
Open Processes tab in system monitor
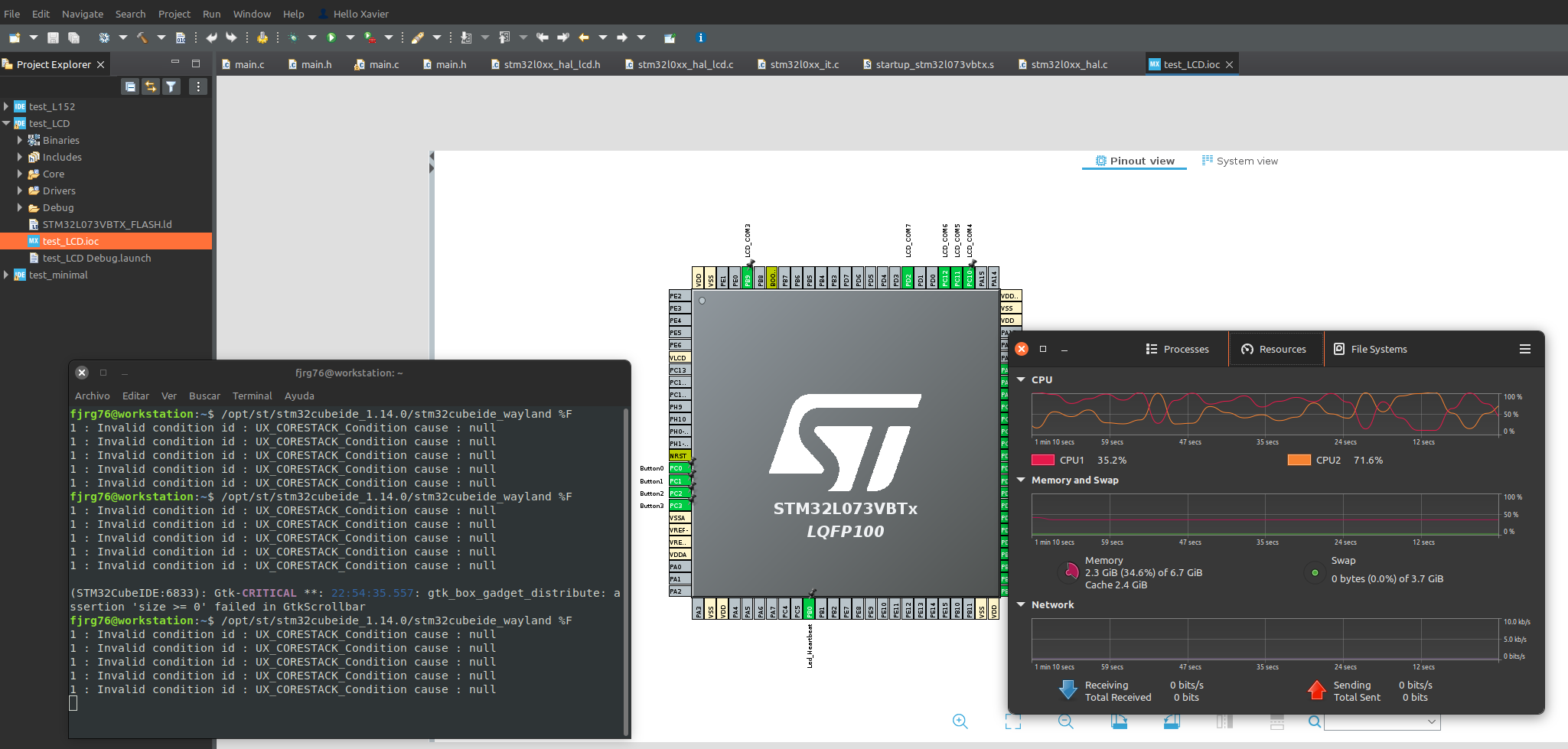click(x=1178, y=349)
